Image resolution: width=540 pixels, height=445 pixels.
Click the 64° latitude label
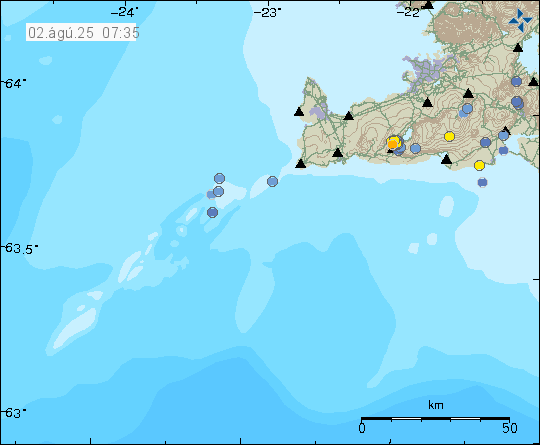[x=14, y=84]
